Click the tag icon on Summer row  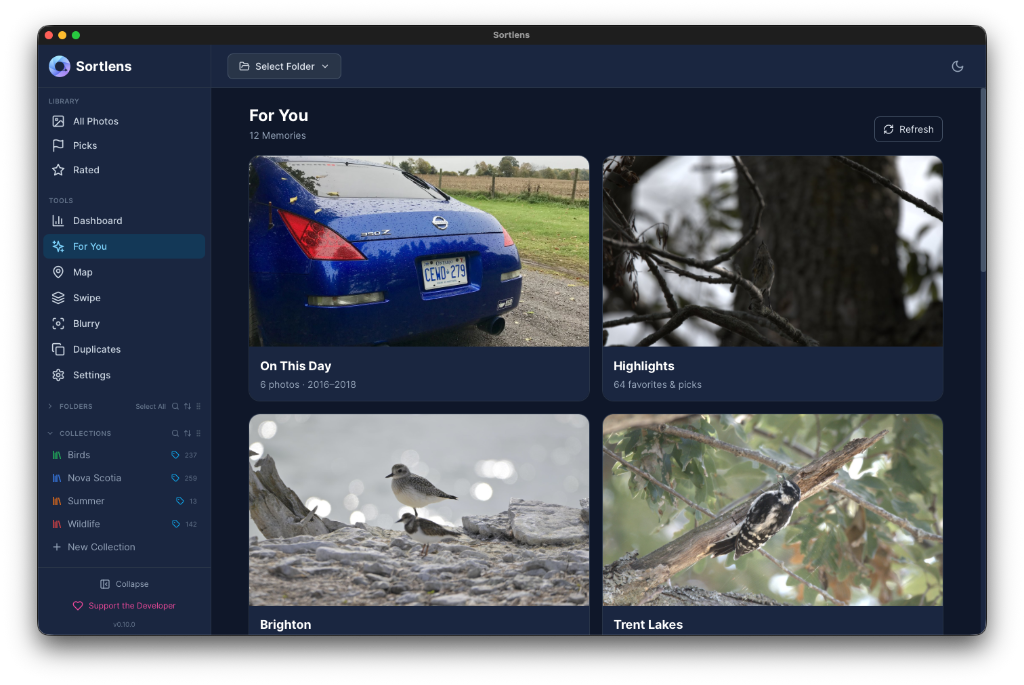180,501
